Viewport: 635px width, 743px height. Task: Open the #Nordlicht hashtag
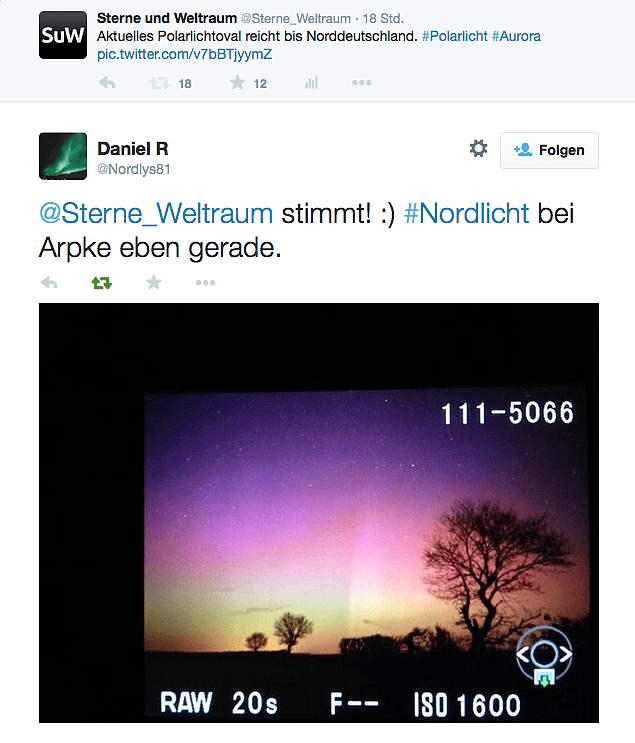pos(466,213)
